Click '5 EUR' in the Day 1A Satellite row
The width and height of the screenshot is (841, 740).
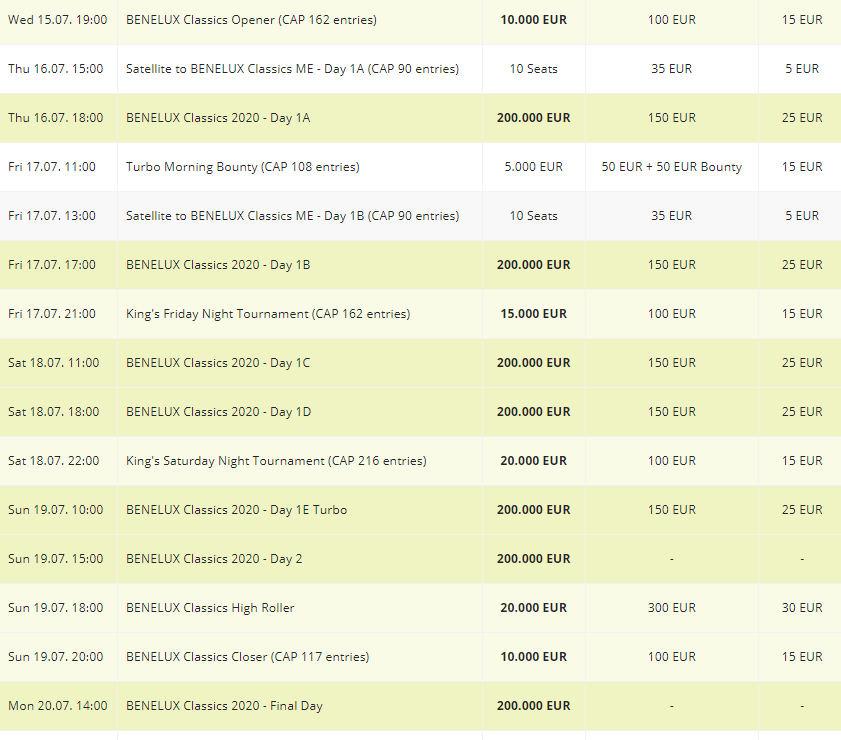(x=802, y=69)
